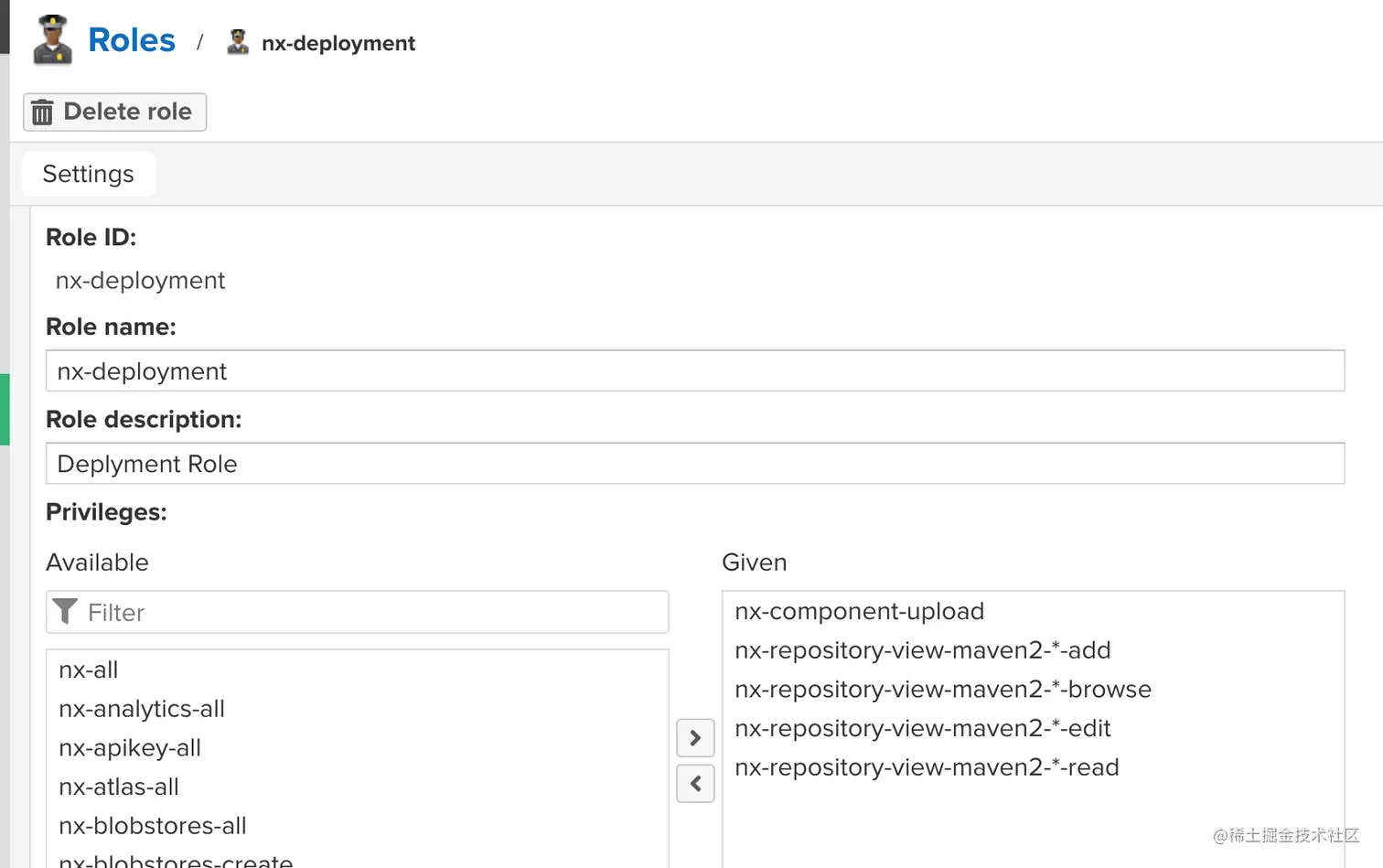The height and width of the screenshot is (868, 1383).
Task: Pick nx-blobstores-all in Available list
Action: point(153,826)
